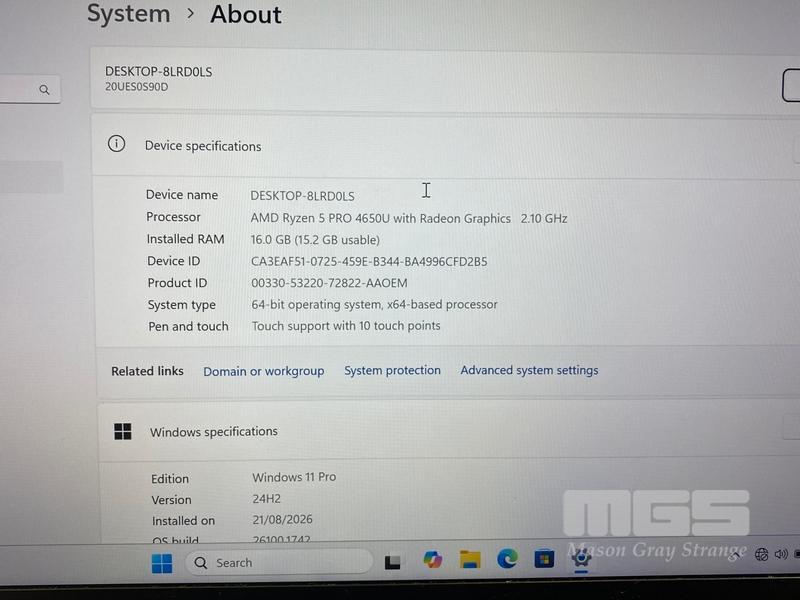Select the installed on date 21/08/2026

282,519
